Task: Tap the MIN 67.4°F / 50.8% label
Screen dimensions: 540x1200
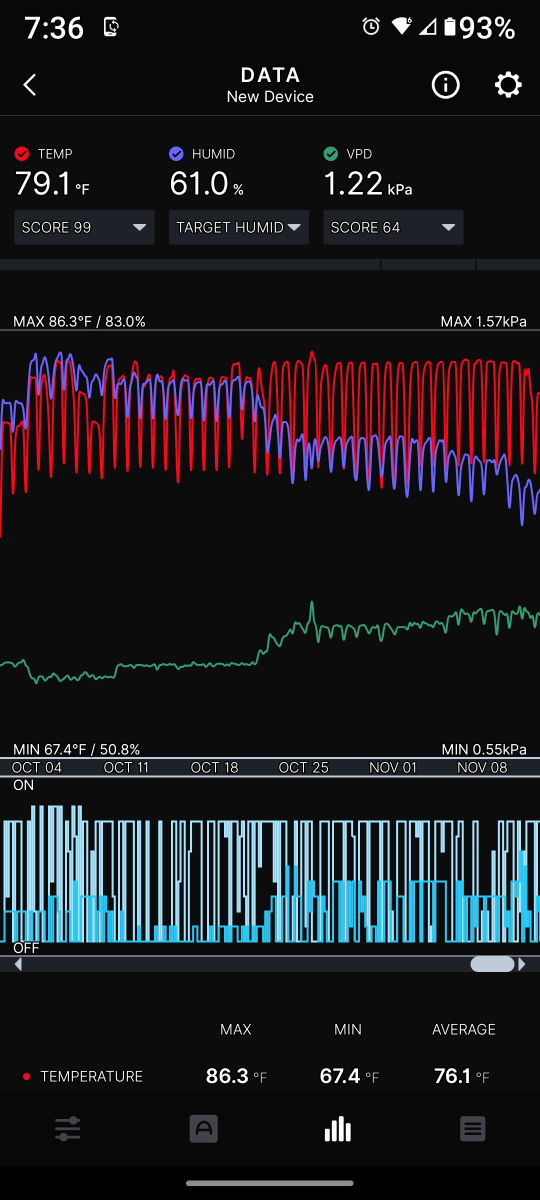Action: pyautogui.click(x=76, y=749)
